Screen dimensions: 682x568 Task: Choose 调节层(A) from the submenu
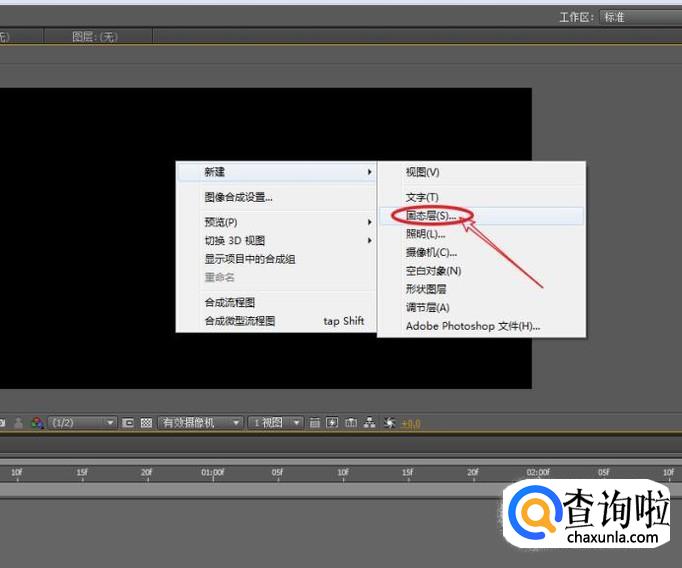427,307
